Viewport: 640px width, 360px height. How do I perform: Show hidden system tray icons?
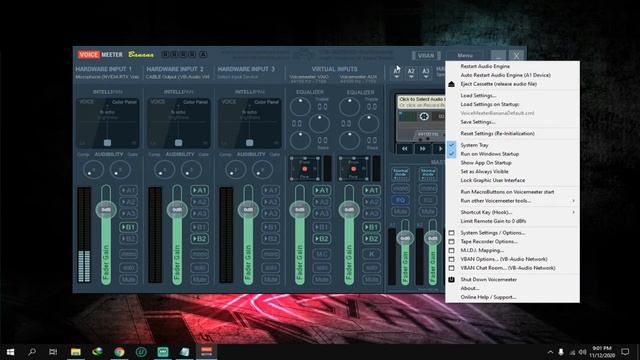[x=550, y=352]
